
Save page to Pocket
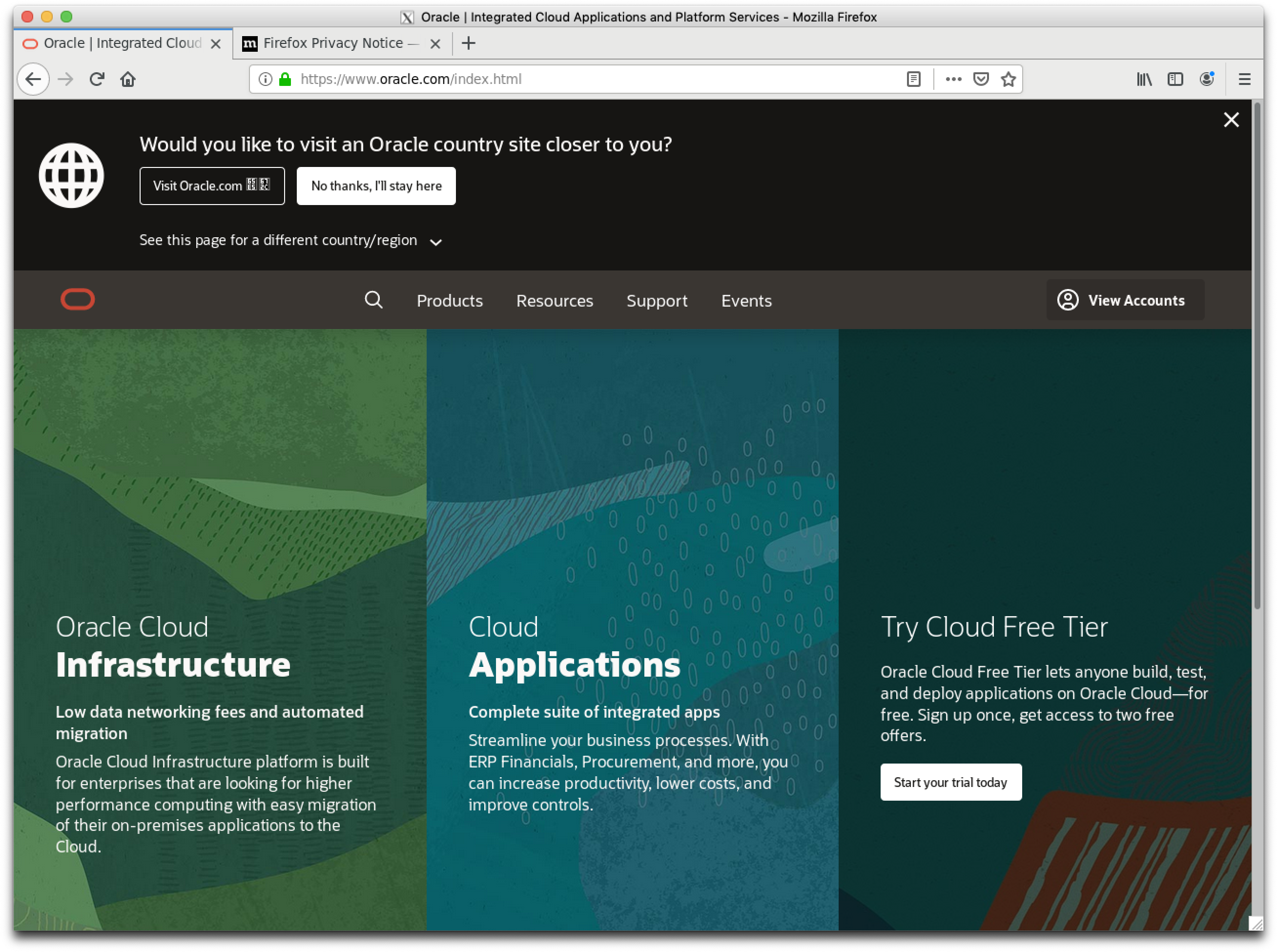click(981, 79)
